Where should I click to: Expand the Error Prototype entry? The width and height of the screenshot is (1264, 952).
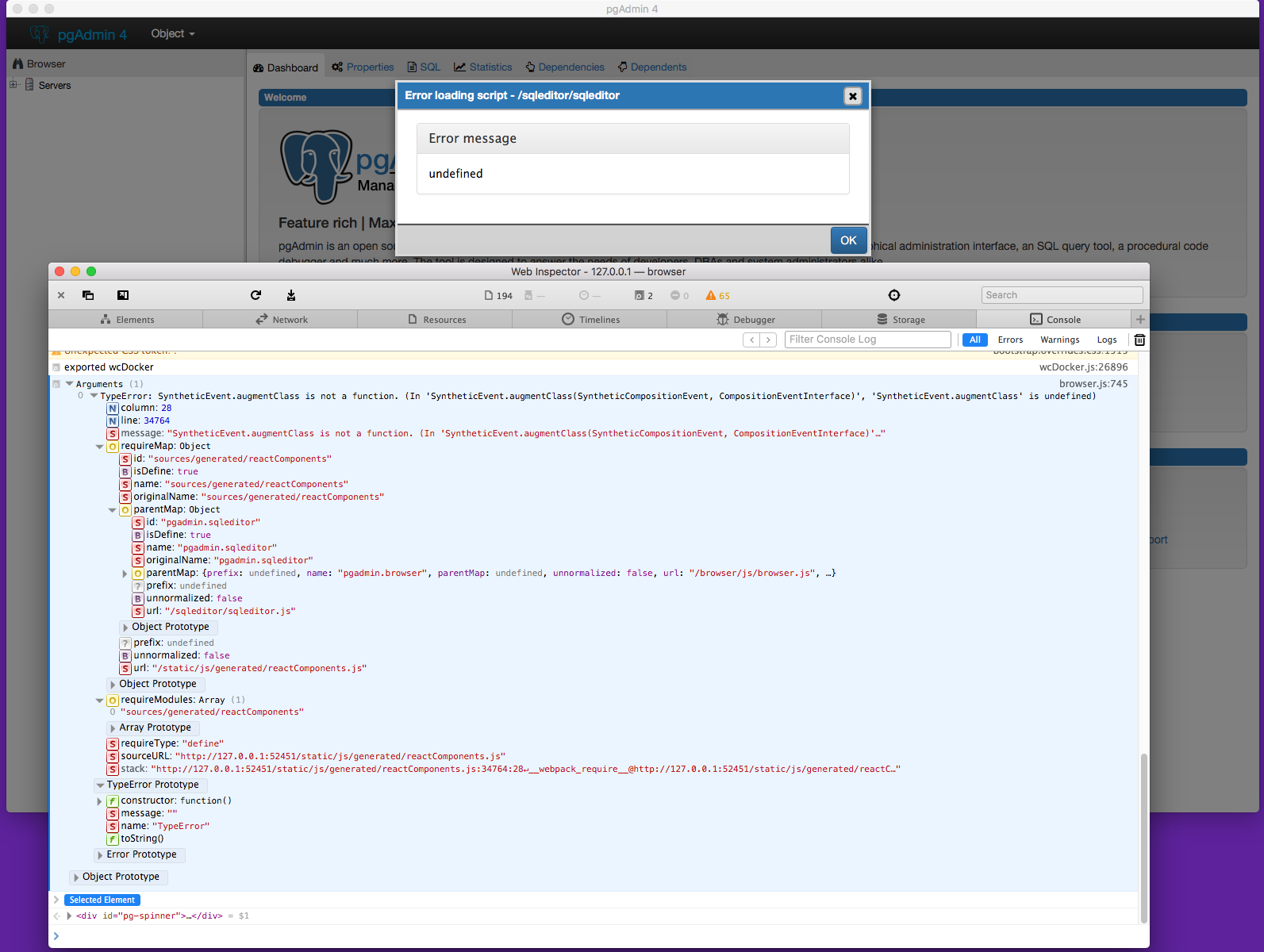tap(99, 855)
